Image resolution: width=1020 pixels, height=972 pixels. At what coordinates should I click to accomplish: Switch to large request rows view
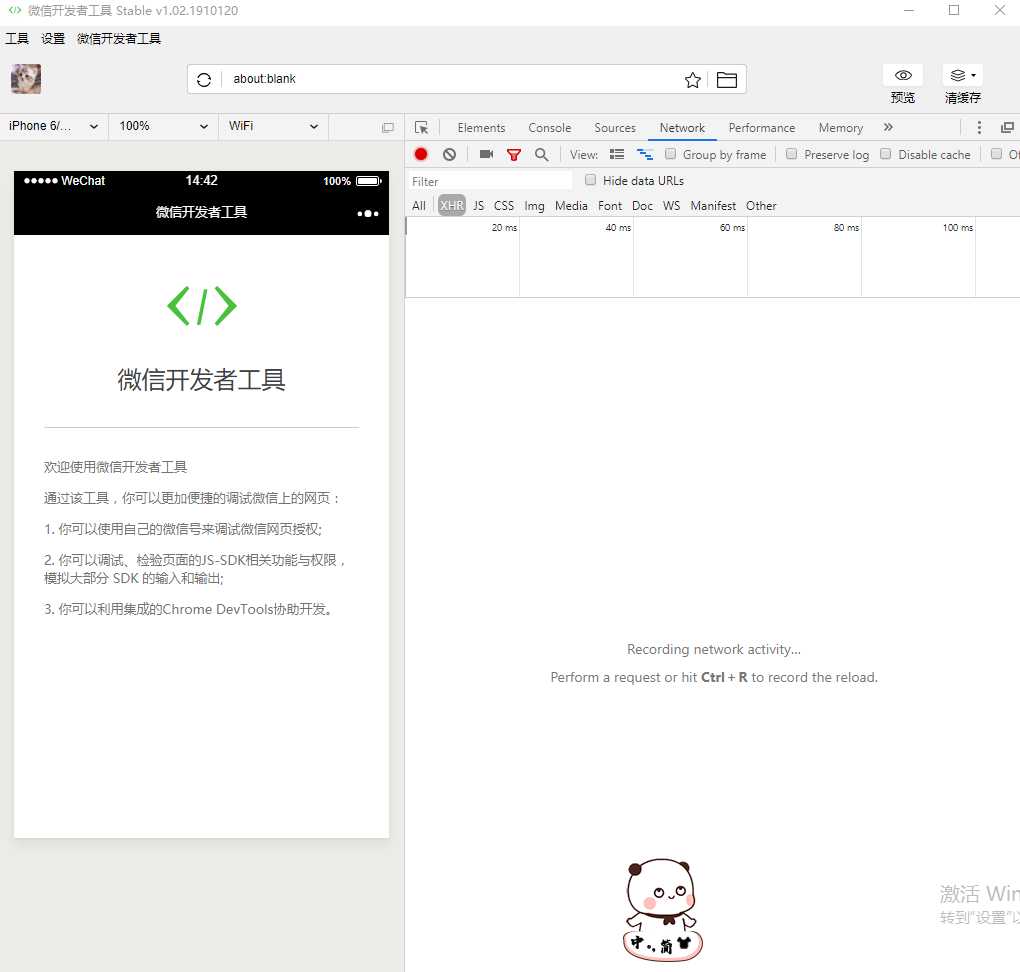[617, 154]
